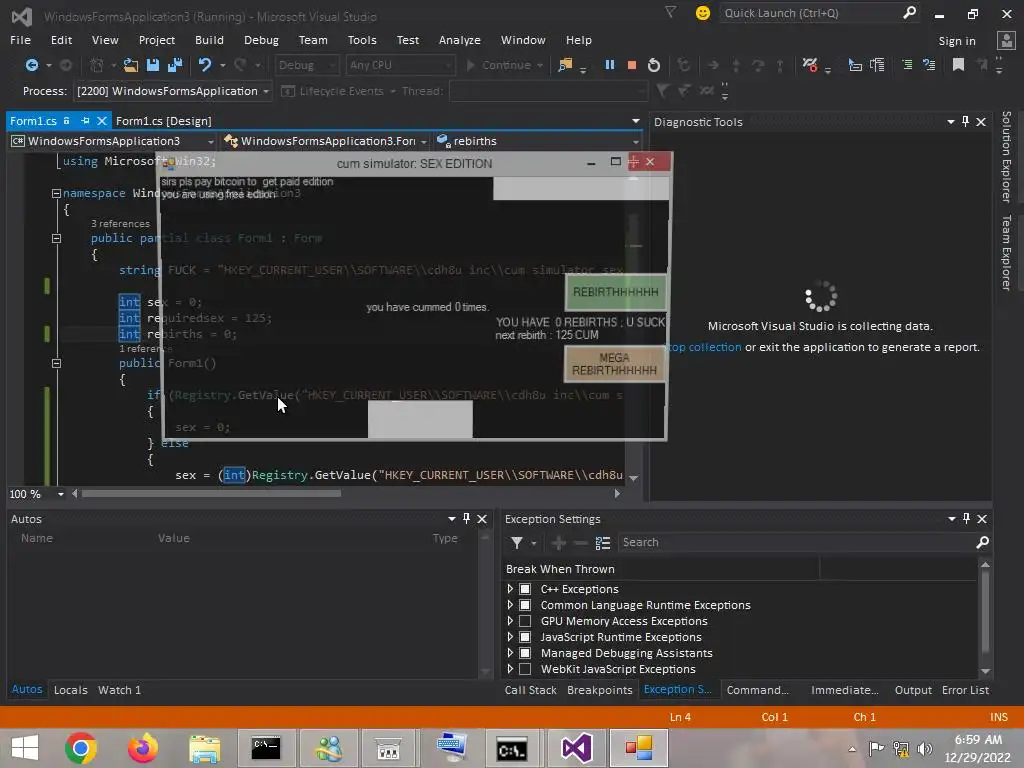Click the bookmark icon in toolbar
Viewport: 1024px width, 768px height.
(x=958, y=65)
